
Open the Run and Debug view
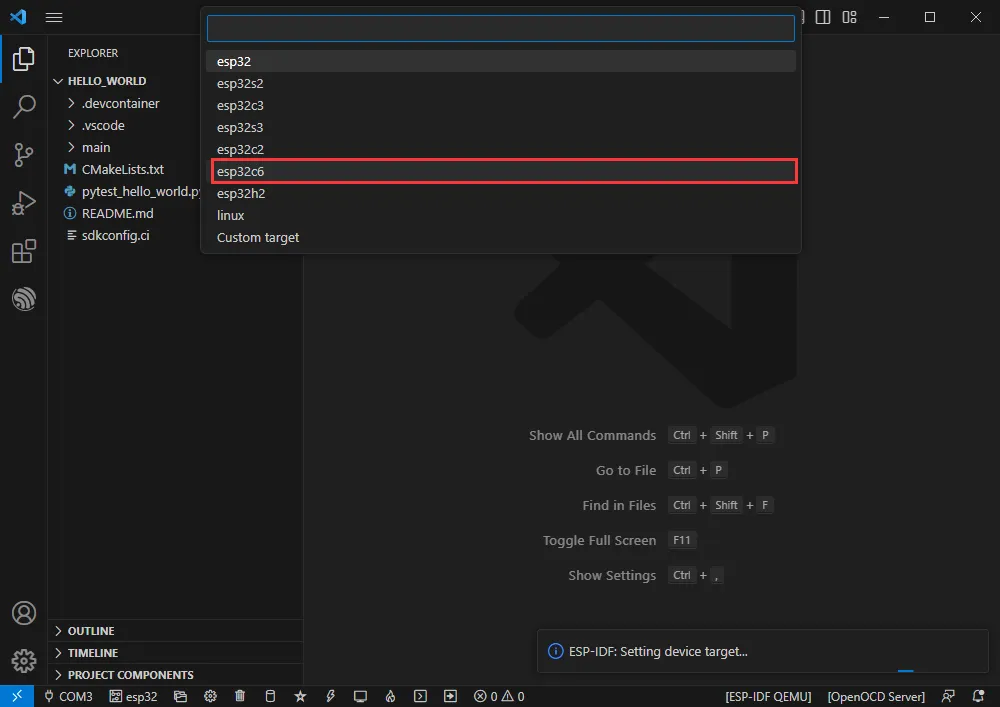(x=24, y=203)
